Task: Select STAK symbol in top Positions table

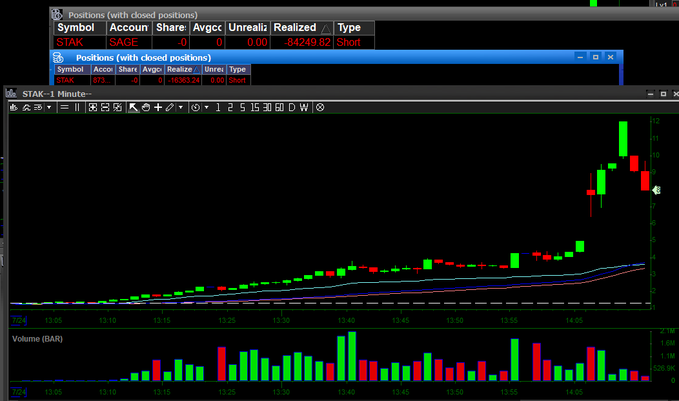Action: click(80, 42)
